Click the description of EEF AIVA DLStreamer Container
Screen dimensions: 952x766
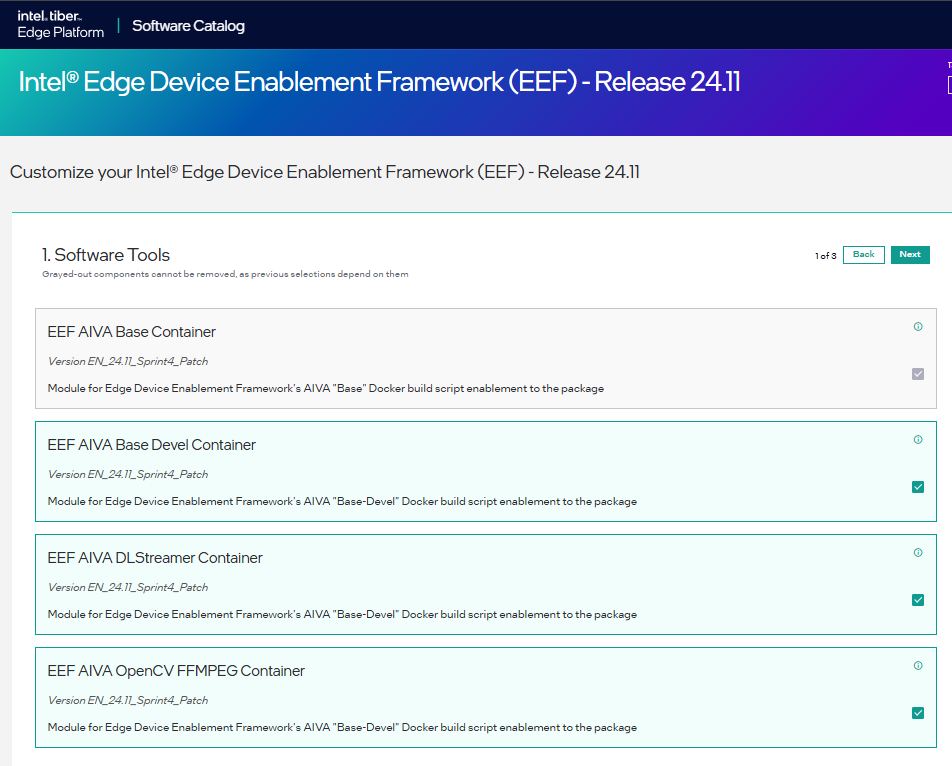pos(342,614)
